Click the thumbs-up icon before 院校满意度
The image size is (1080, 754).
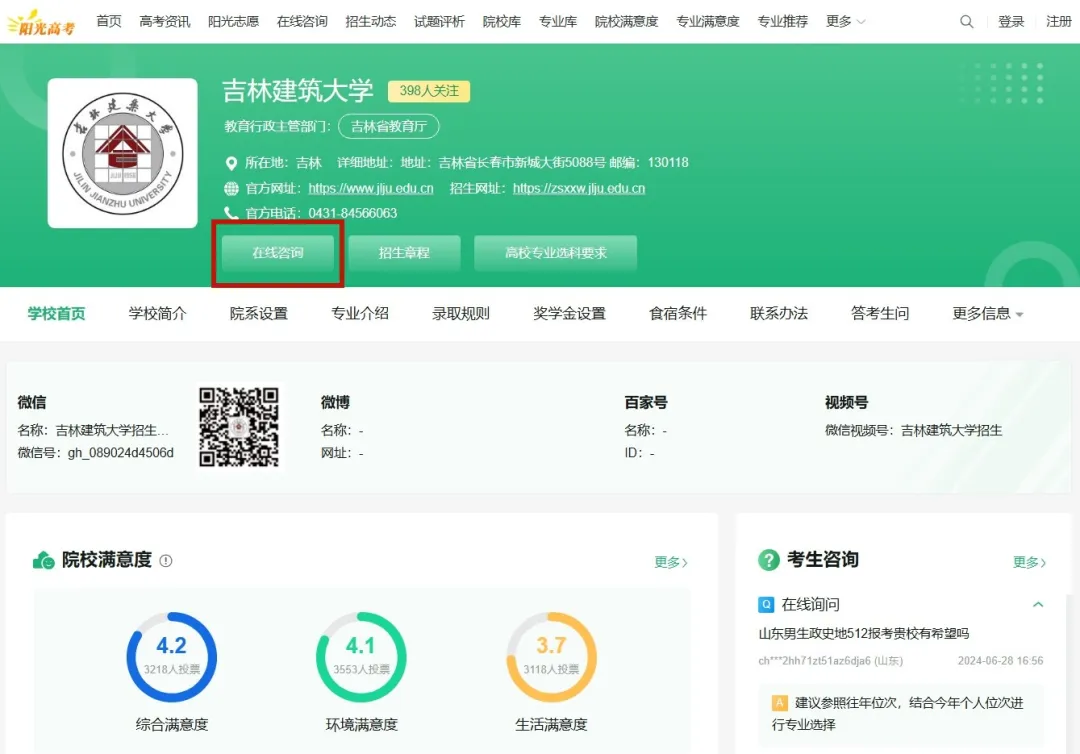click(43, 561)
